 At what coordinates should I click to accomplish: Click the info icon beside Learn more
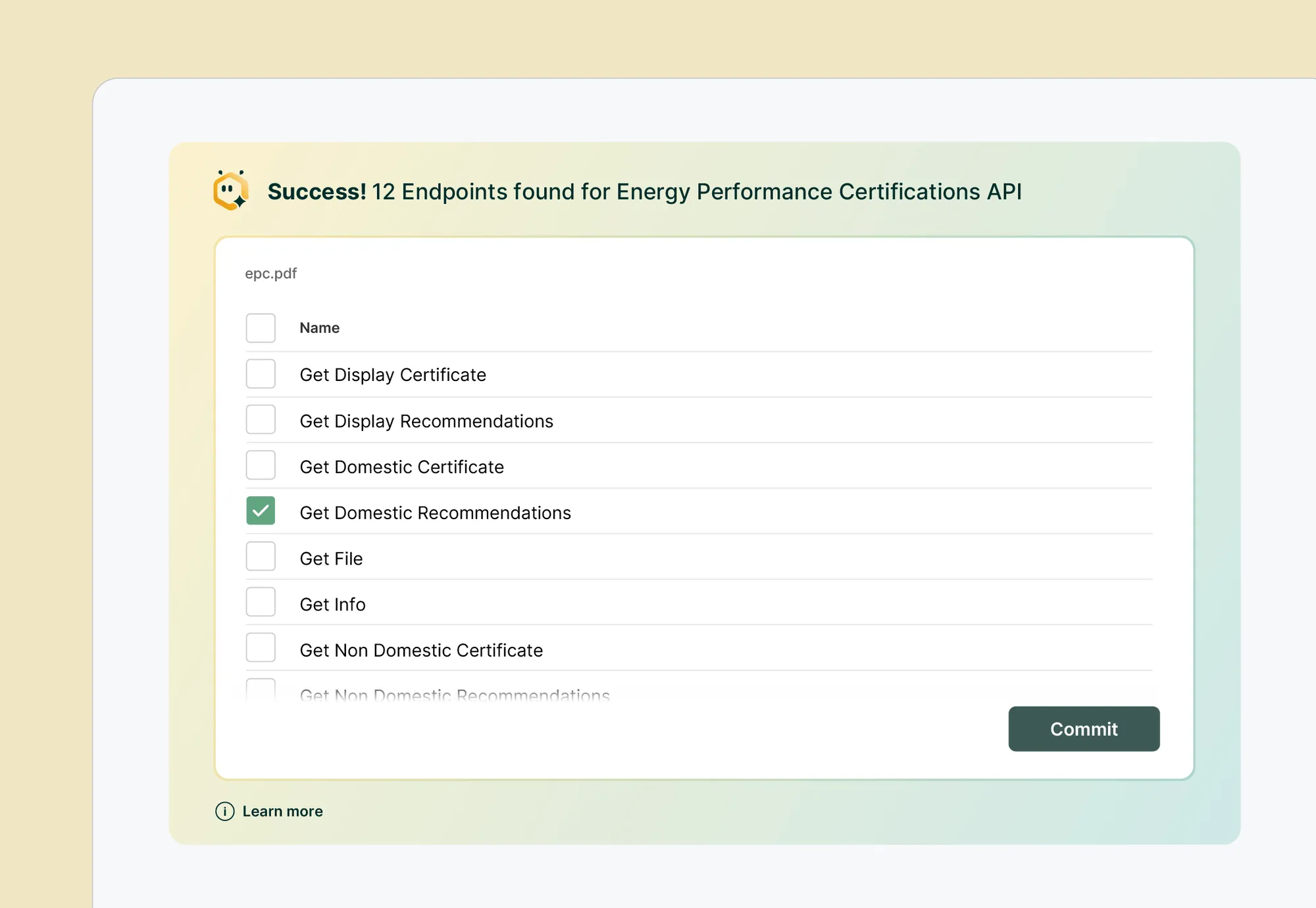pyautogui.click(x=224, y=811)
